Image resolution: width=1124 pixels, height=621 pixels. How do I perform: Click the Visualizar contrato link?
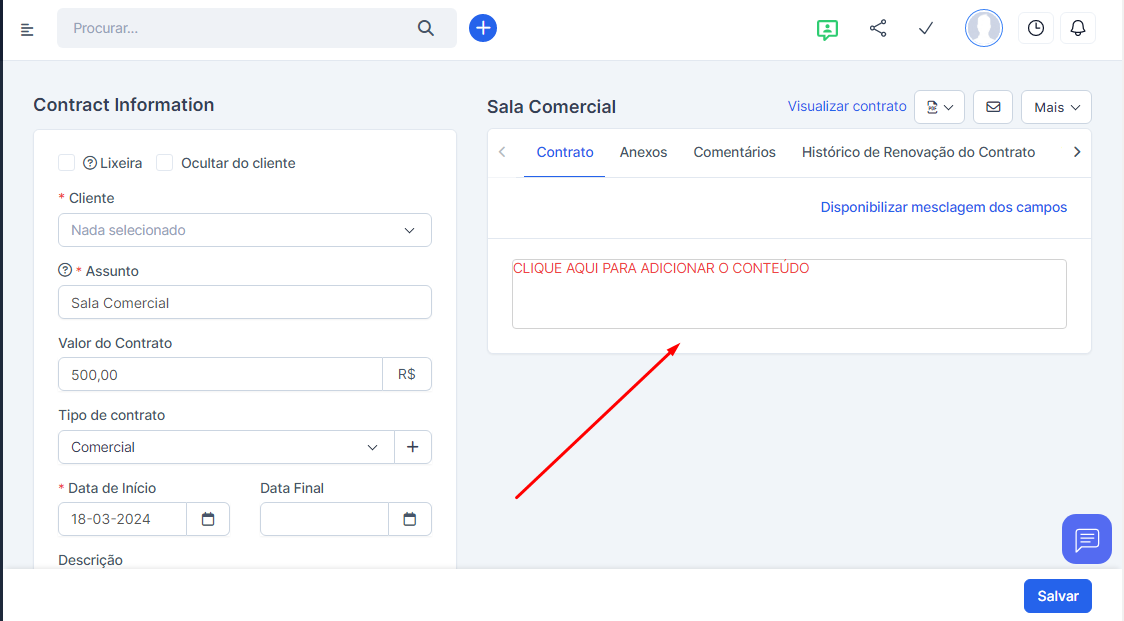847,106
